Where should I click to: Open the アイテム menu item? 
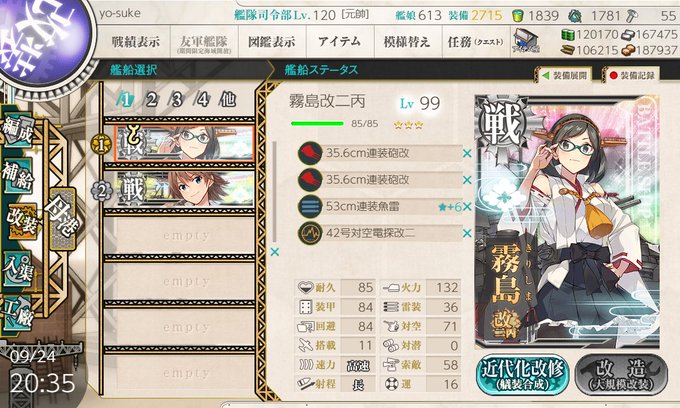pos(340,42)
